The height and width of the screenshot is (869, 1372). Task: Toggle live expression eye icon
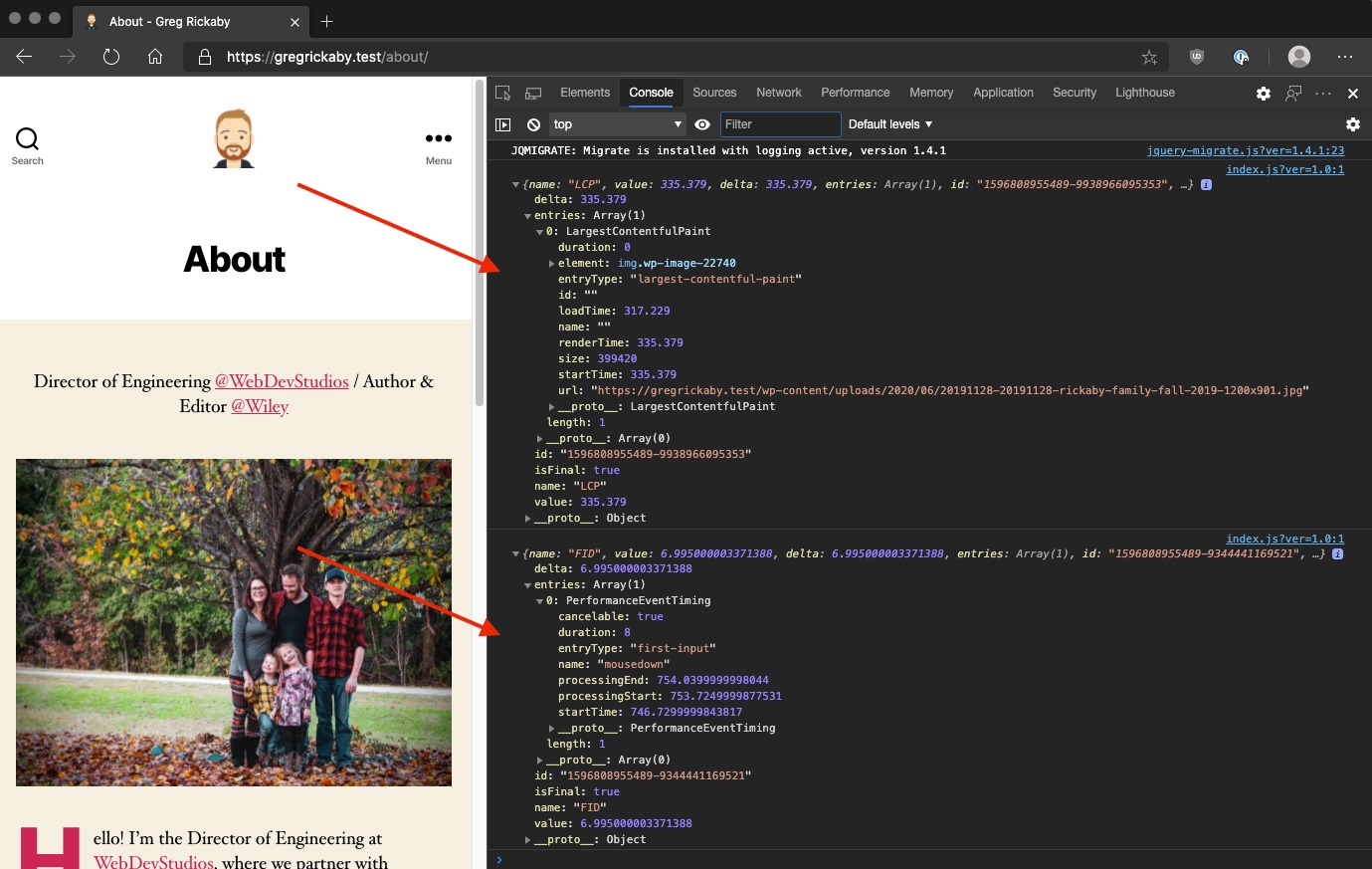click(x=702, y=124)
